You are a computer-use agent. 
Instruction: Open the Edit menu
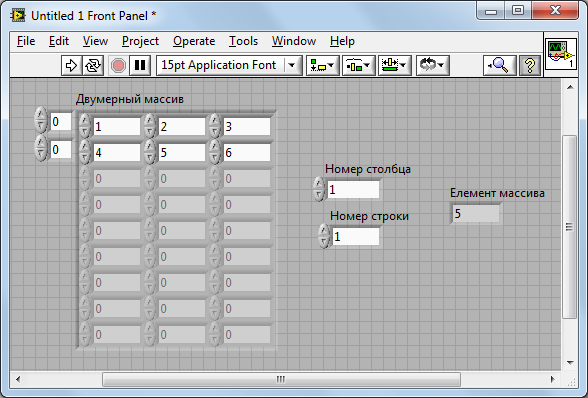point(59,41)
